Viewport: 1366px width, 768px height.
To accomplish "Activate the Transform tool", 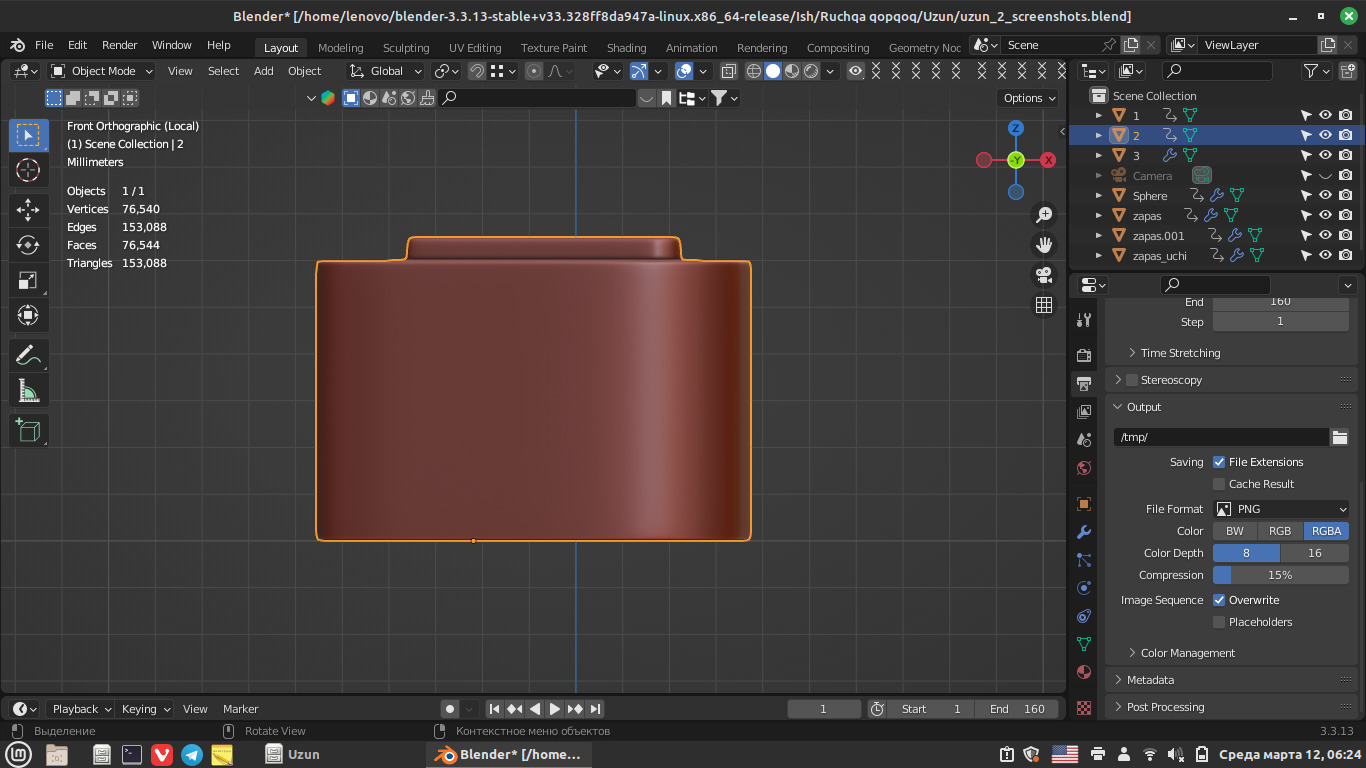I will click(29, 316).
